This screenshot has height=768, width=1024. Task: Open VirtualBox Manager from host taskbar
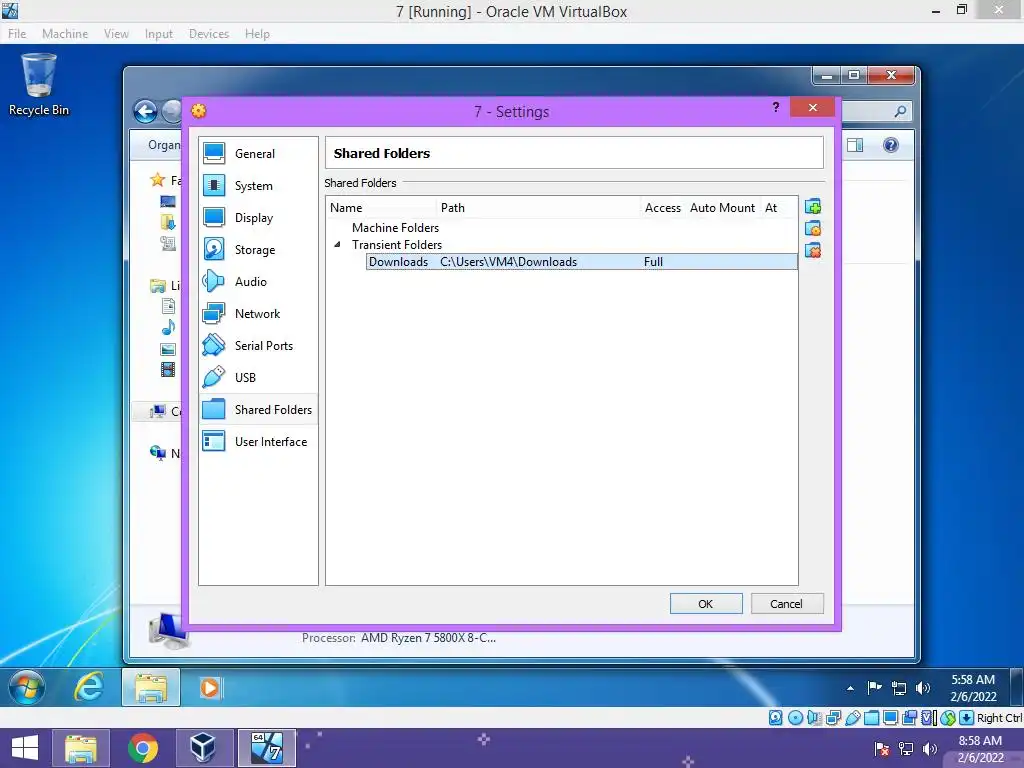(x=202, y=748)
